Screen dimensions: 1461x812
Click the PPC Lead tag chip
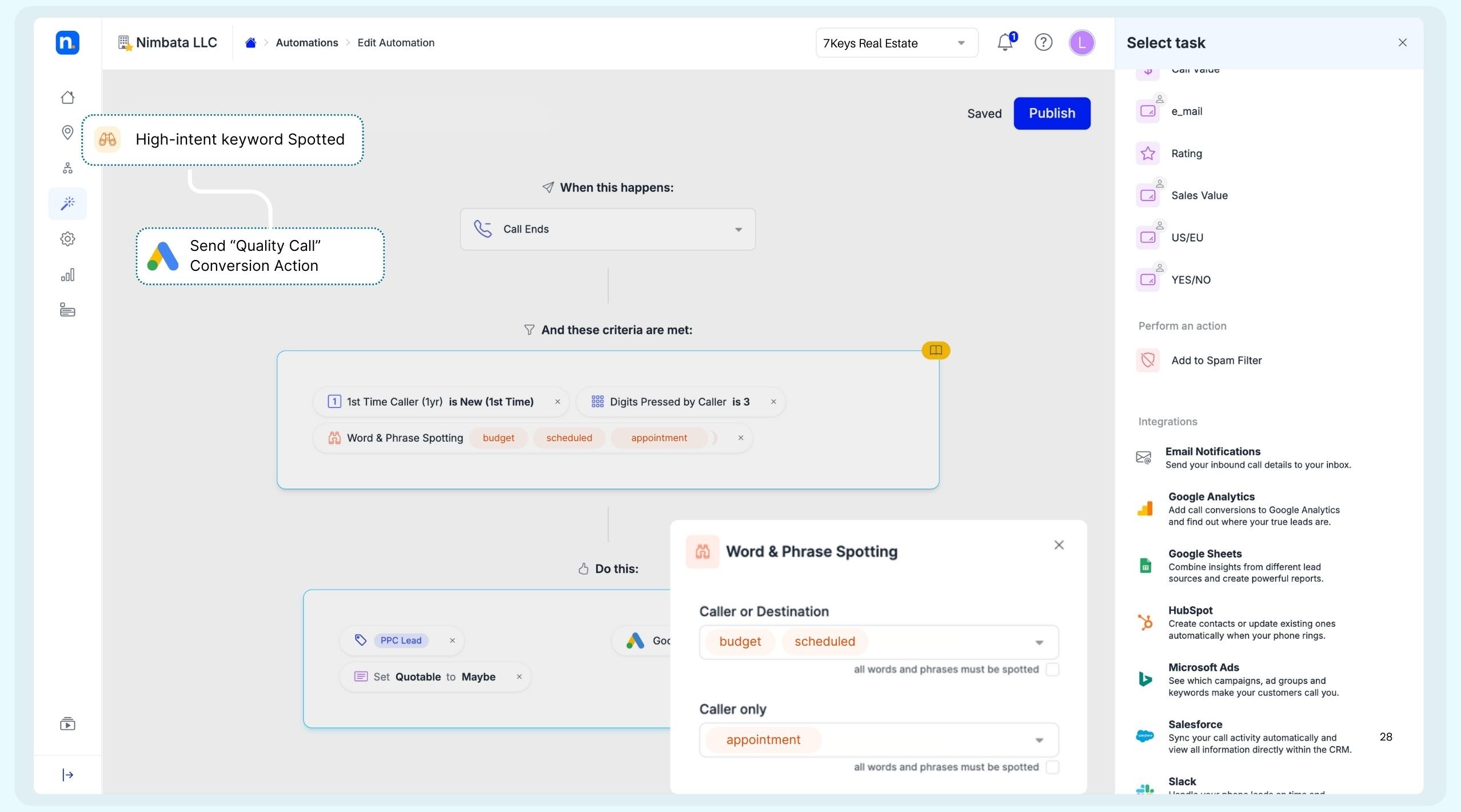tap(401, 641)
